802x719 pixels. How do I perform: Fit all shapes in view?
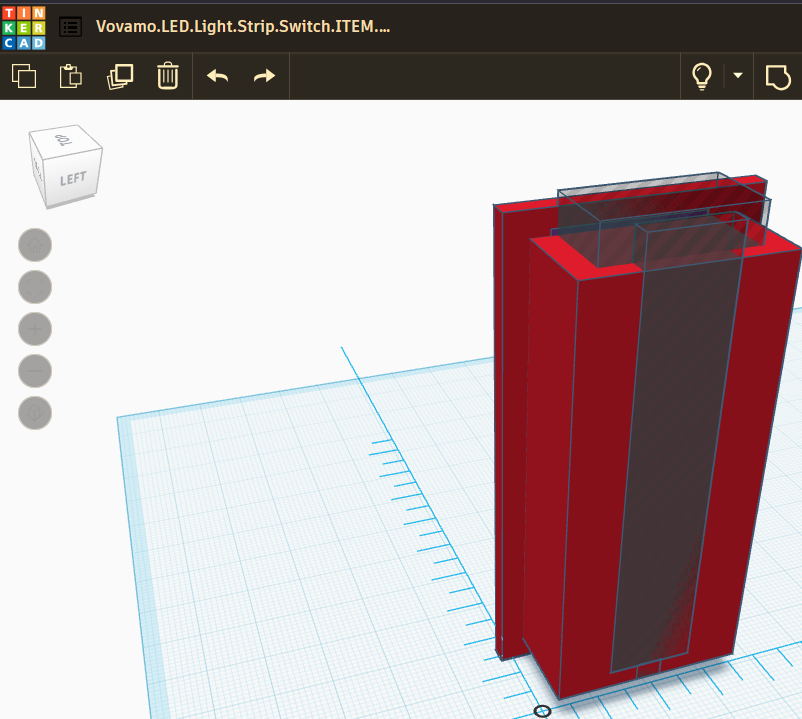[x=35, y=287]
